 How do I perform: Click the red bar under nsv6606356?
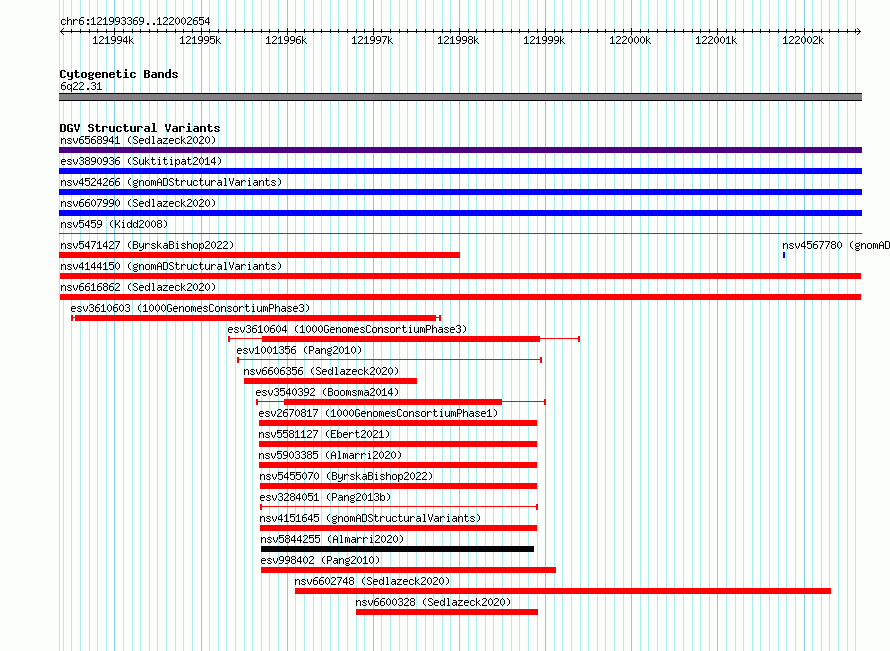(330, 381)
